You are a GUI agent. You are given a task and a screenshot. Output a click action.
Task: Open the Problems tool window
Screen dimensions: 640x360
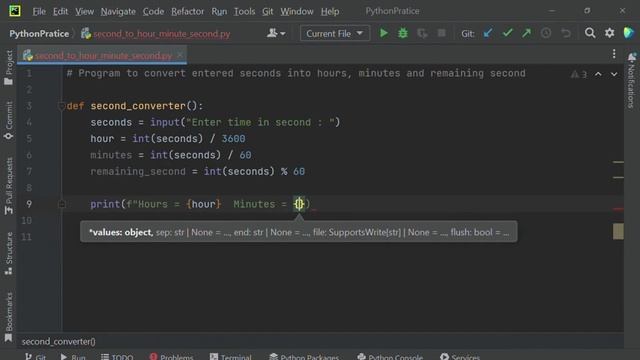tap(171, 357)
